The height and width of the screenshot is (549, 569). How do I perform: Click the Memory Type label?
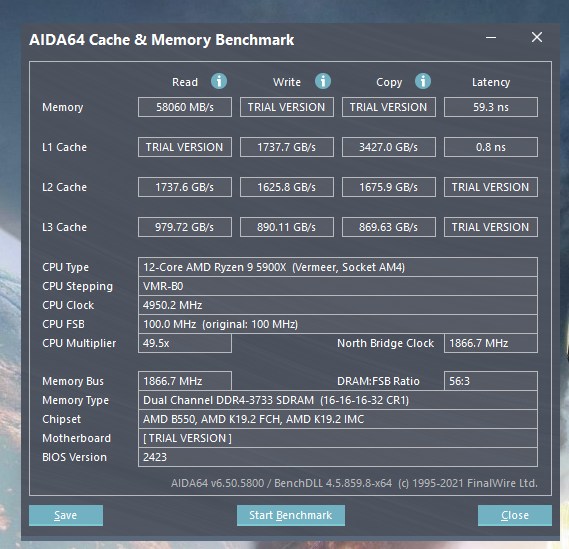pos(75,401)
